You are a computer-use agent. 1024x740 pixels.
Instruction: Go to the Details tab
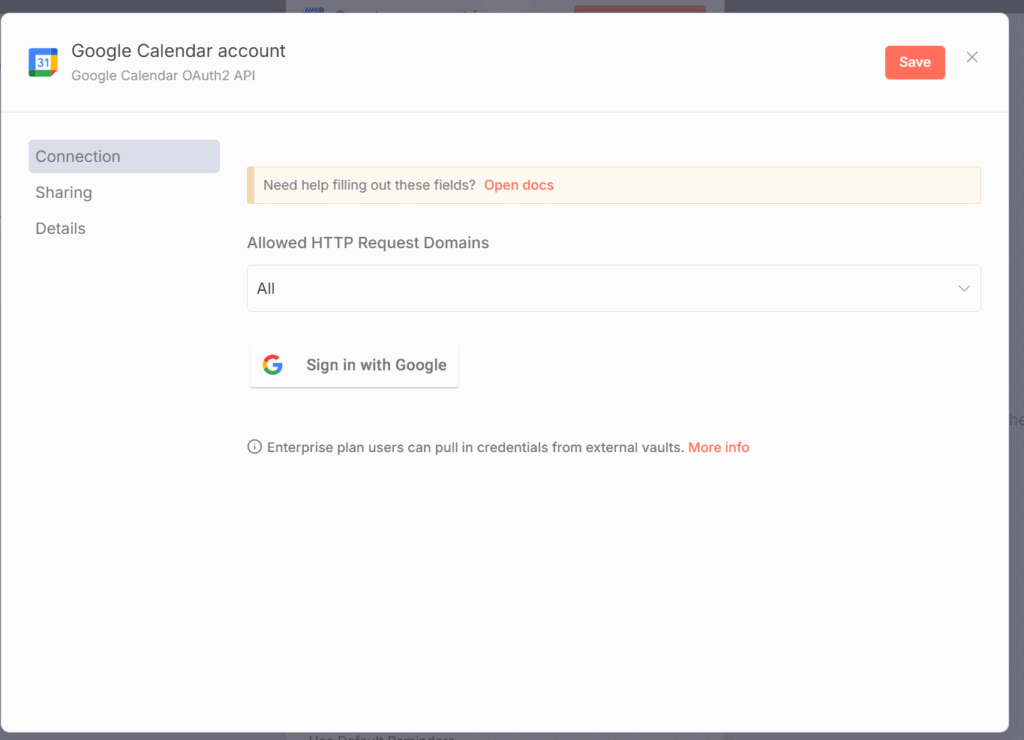(x=61, y=229)
